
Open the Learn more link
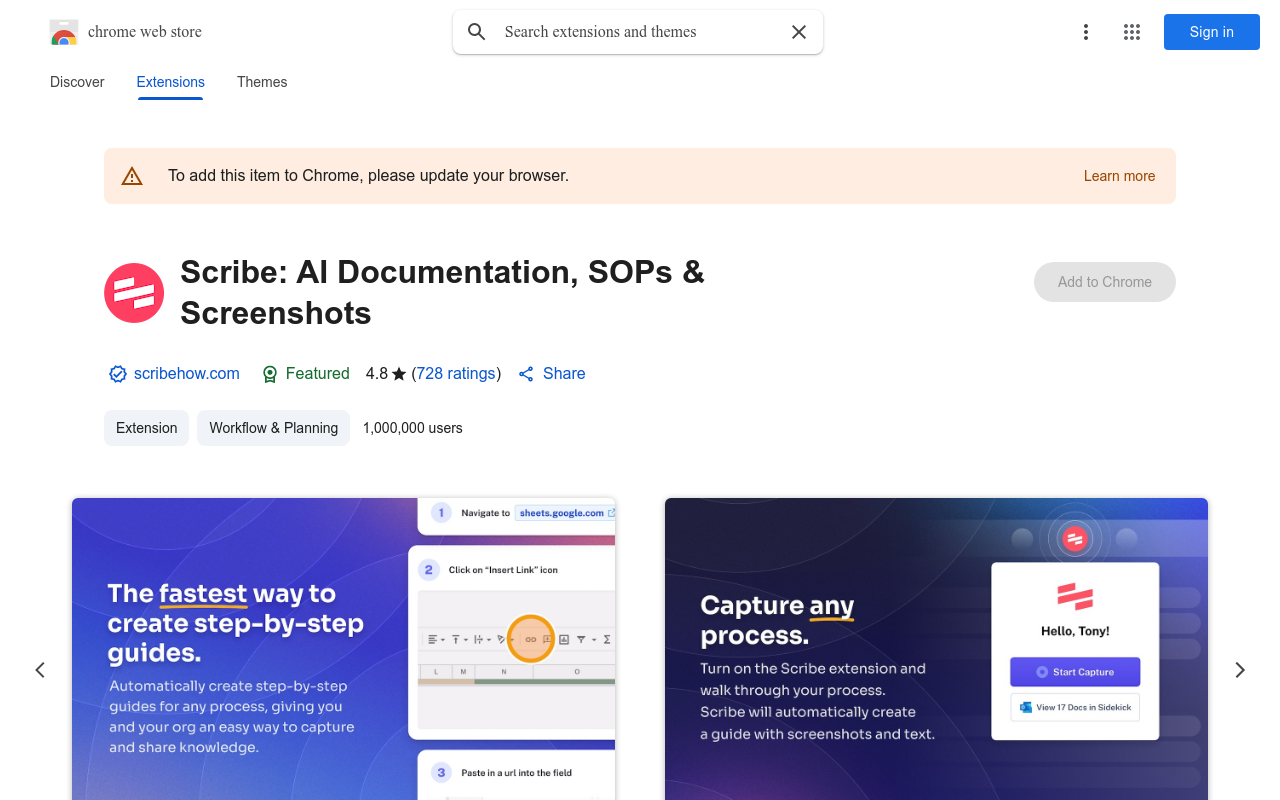pyautogui.click(x=1119, y=176)
